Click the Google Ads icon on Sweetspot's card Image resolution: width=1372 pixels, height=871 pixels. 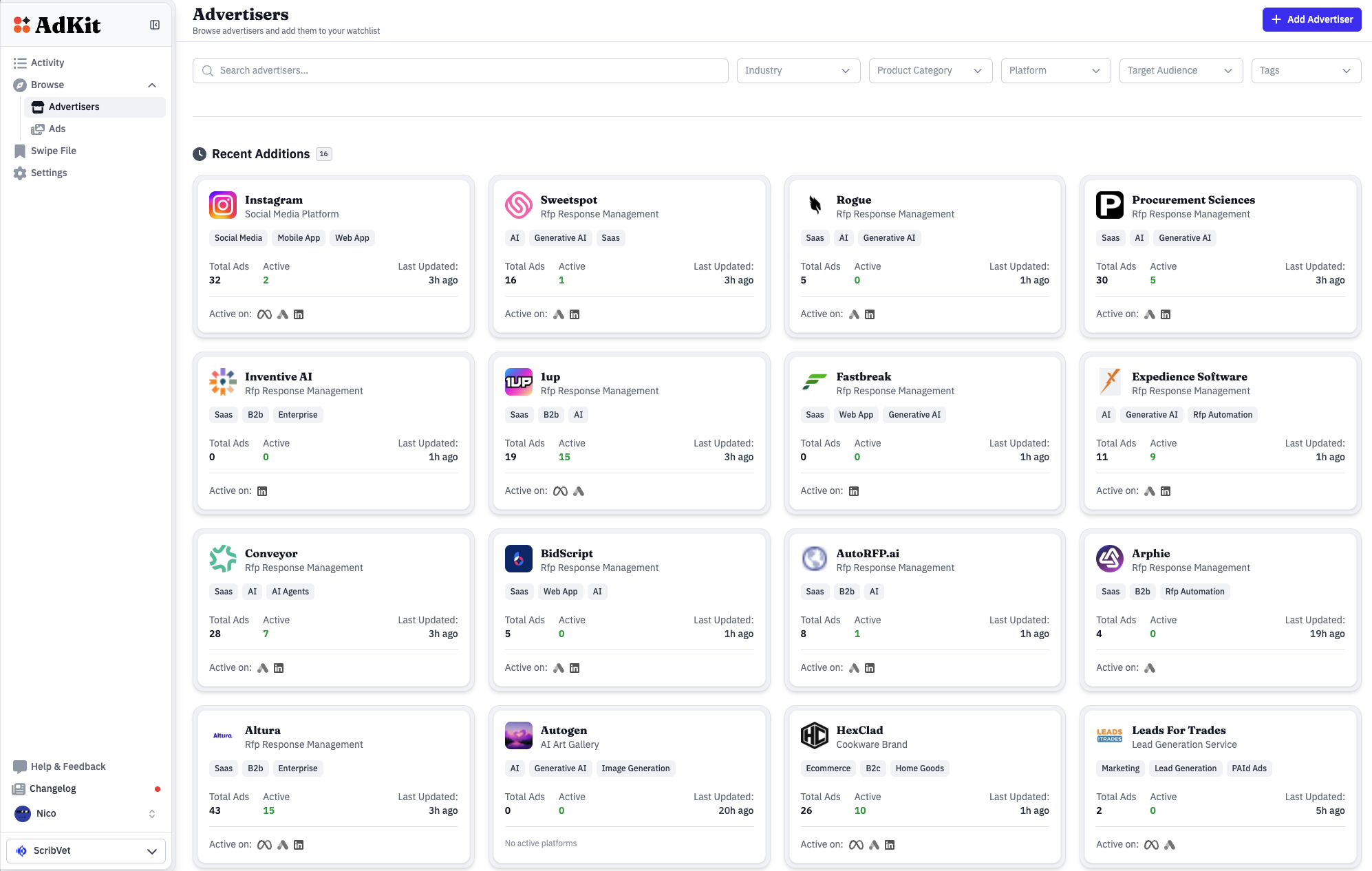558,314
